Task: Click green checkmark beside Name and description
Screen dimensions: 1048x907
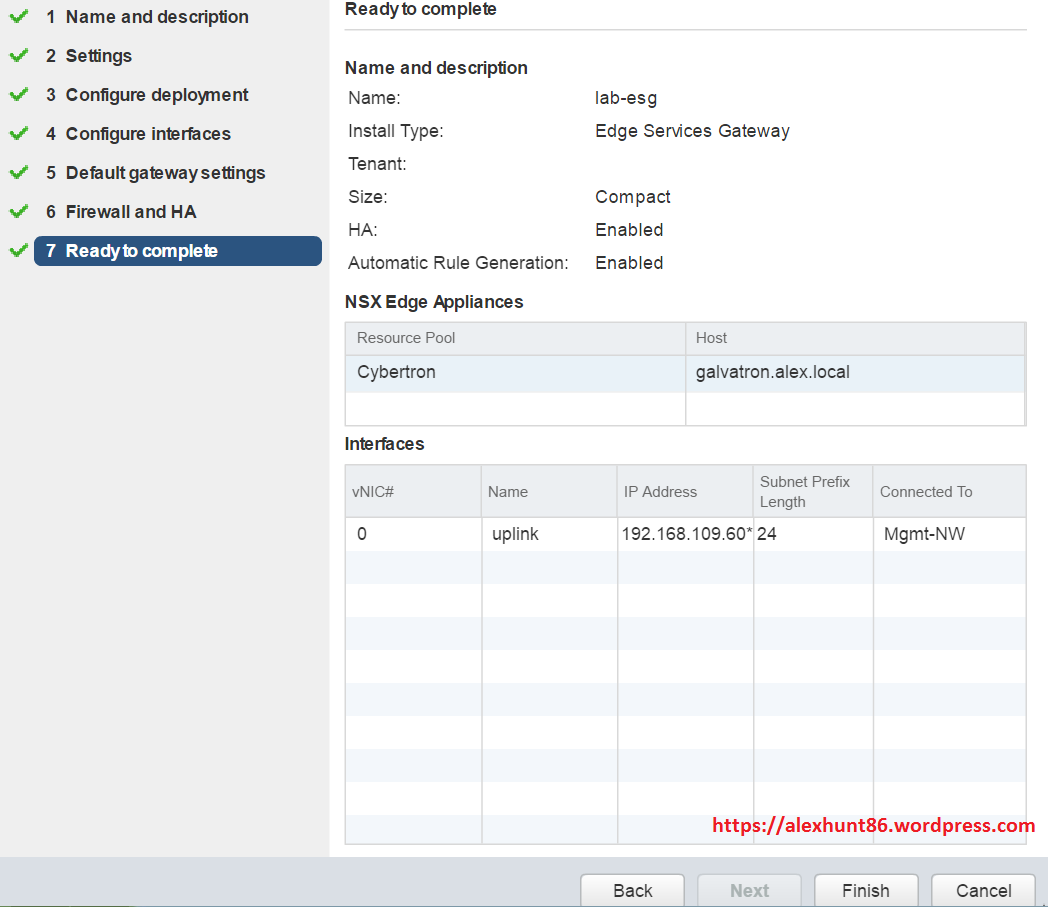Action: pyautogui.click(x=18, y=17)
